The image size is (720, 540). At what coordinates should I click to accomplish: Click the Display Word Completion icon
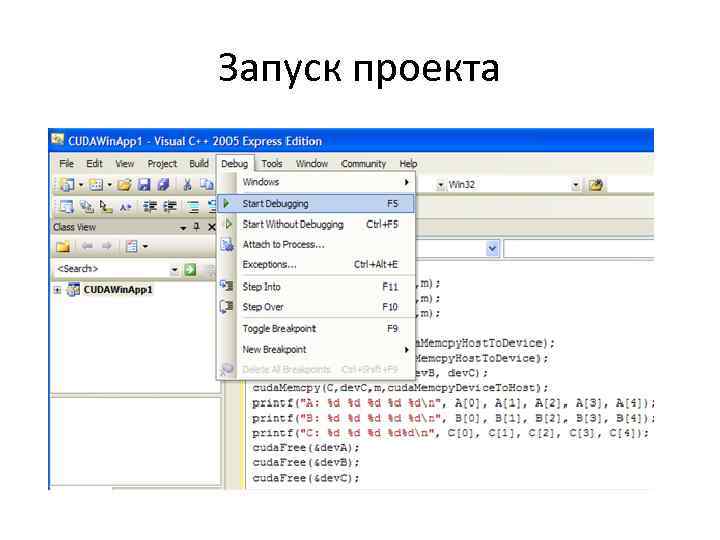point(125,207)
